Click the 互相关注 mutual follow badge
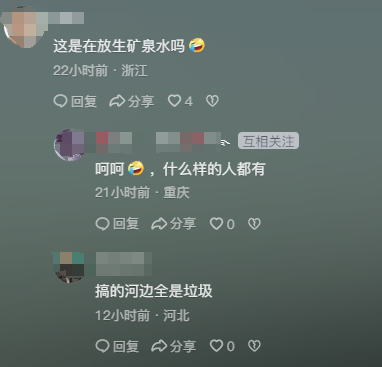This screenshot has height=367, width=382. [268, 141]
